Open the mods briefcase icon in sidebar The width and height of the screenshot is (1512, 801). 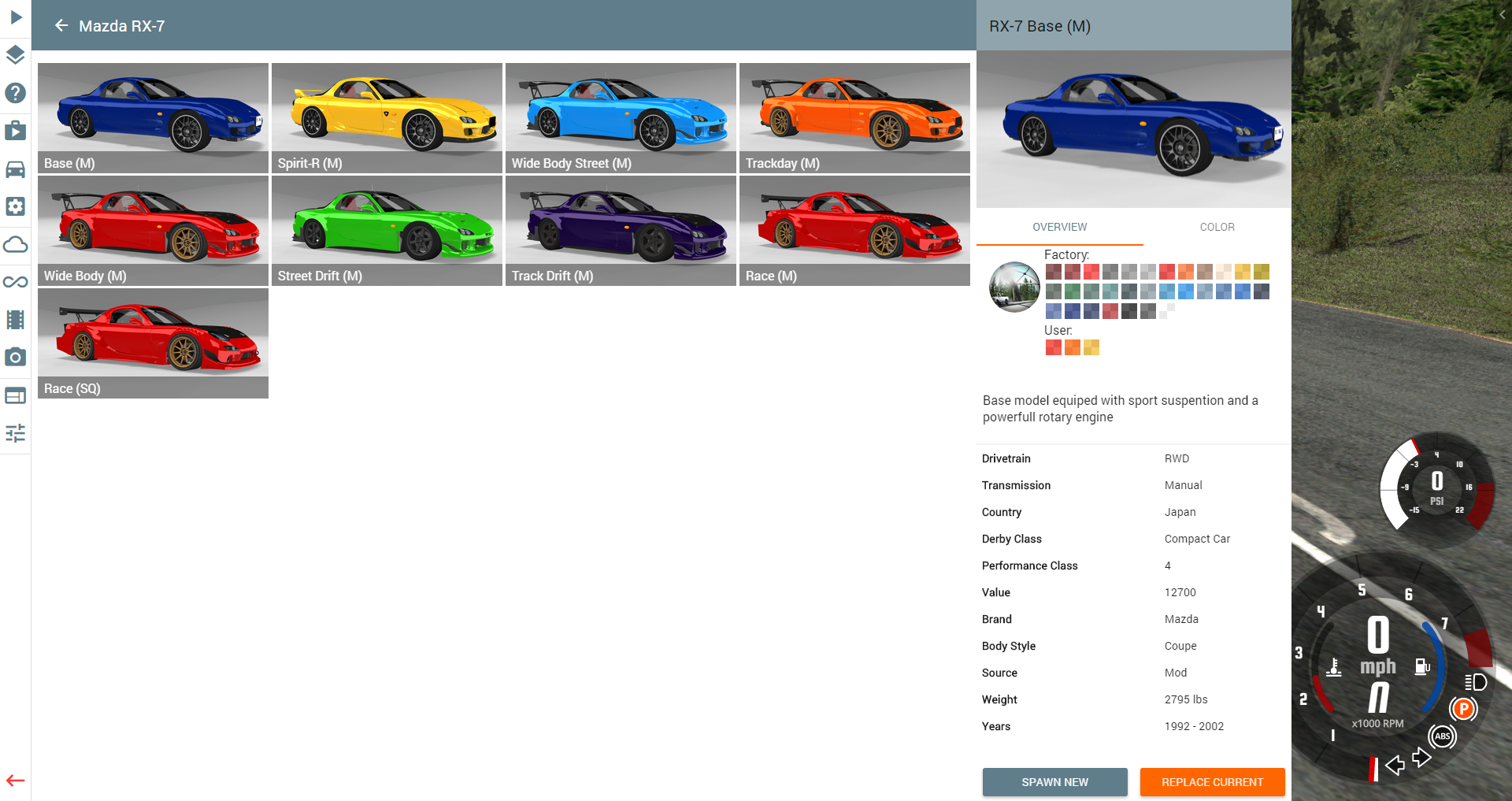16,130
